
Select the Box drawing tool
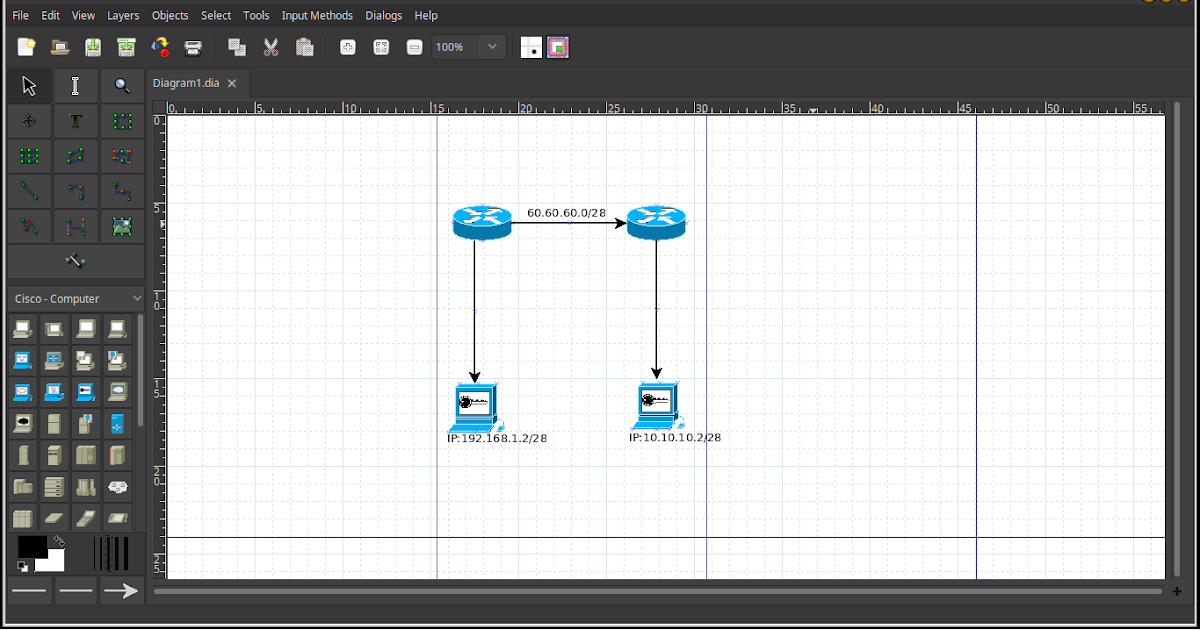click(x=122, y=120)
